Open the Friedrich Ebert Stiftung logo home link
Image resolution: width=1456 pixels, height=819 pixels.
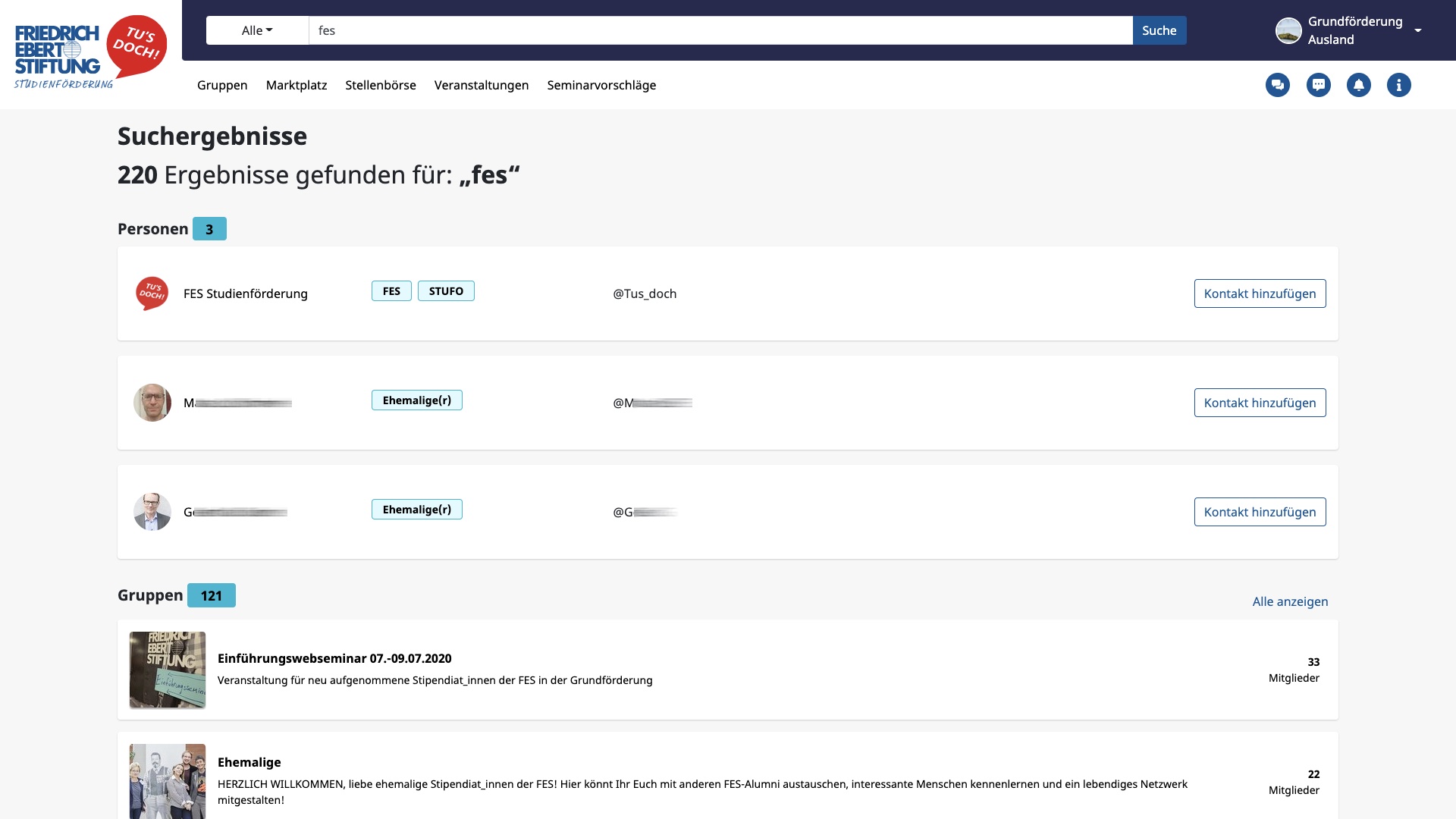(90, 51)
